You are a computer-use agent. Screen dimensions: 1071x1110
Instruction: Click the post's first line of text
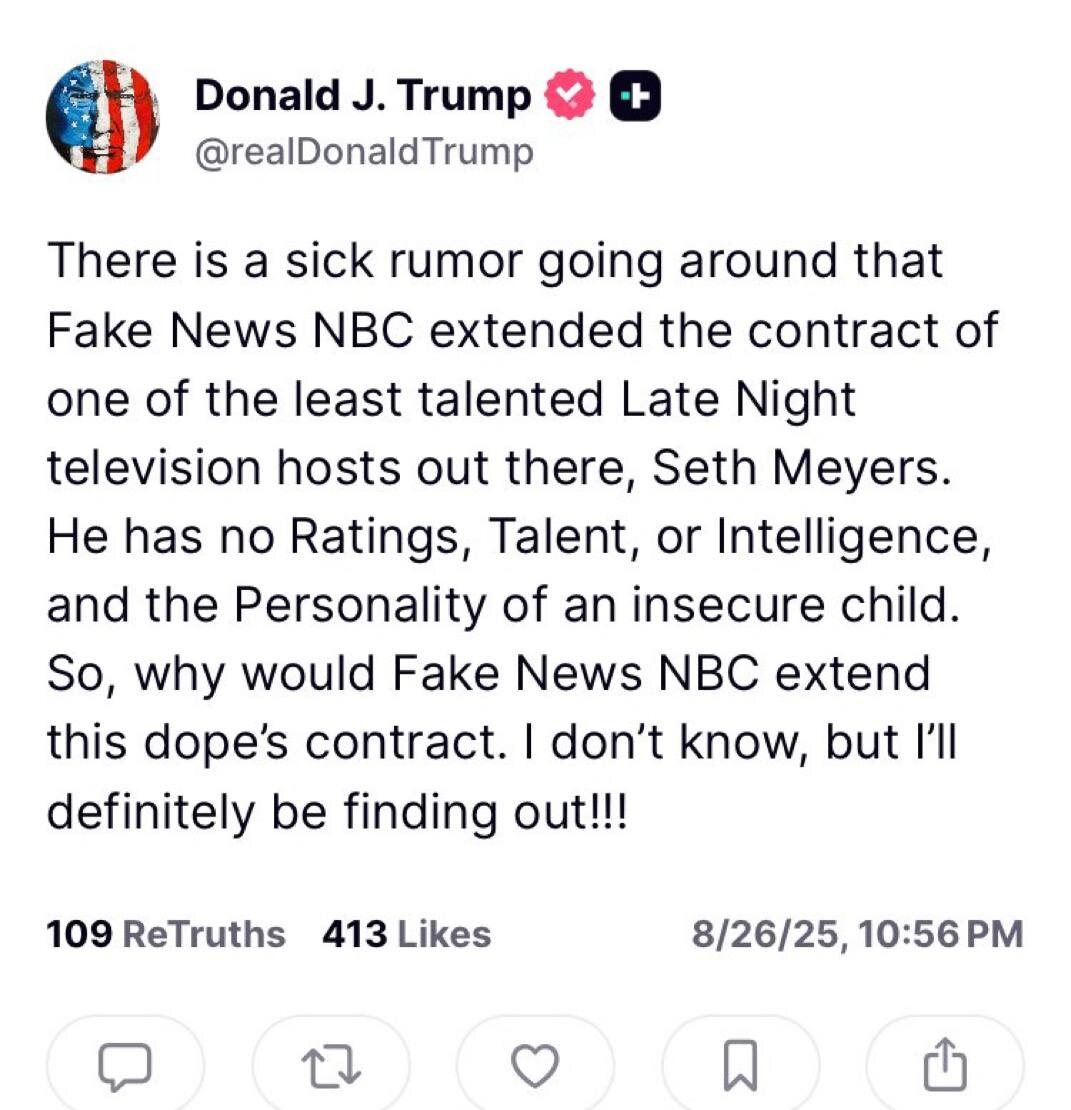pos(495,262)
